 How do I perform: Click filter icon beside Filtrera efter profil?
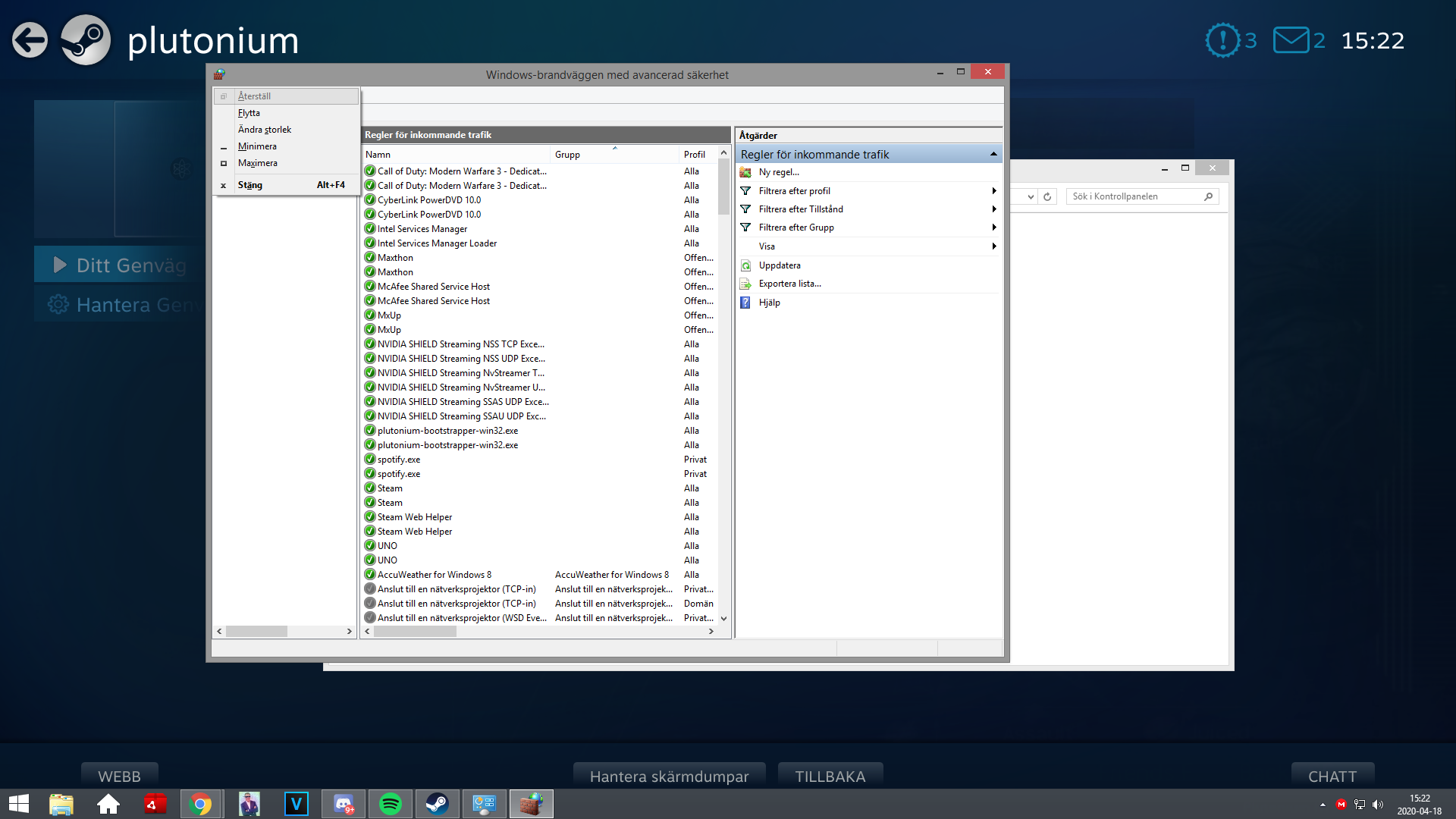tap(745, 191)
